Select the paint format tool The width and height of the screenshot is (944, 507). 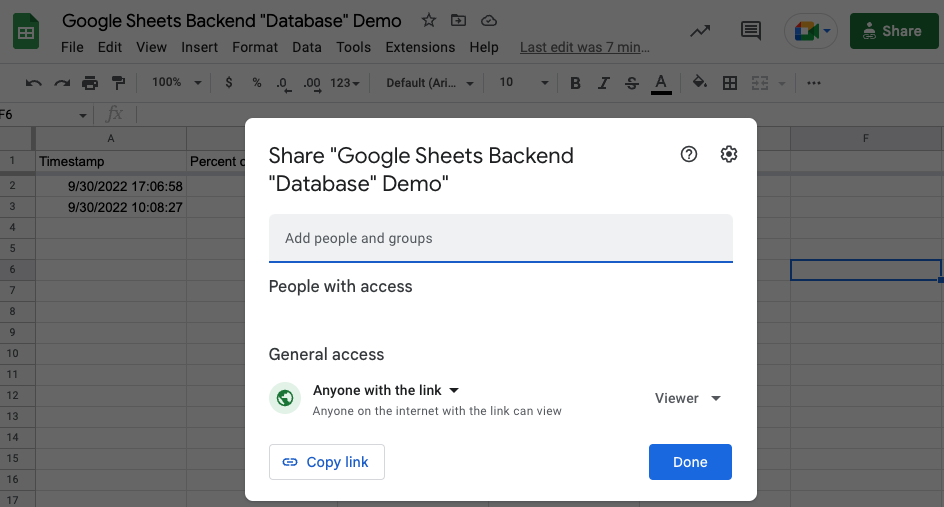pyautogui.click(x=119, y=83)
